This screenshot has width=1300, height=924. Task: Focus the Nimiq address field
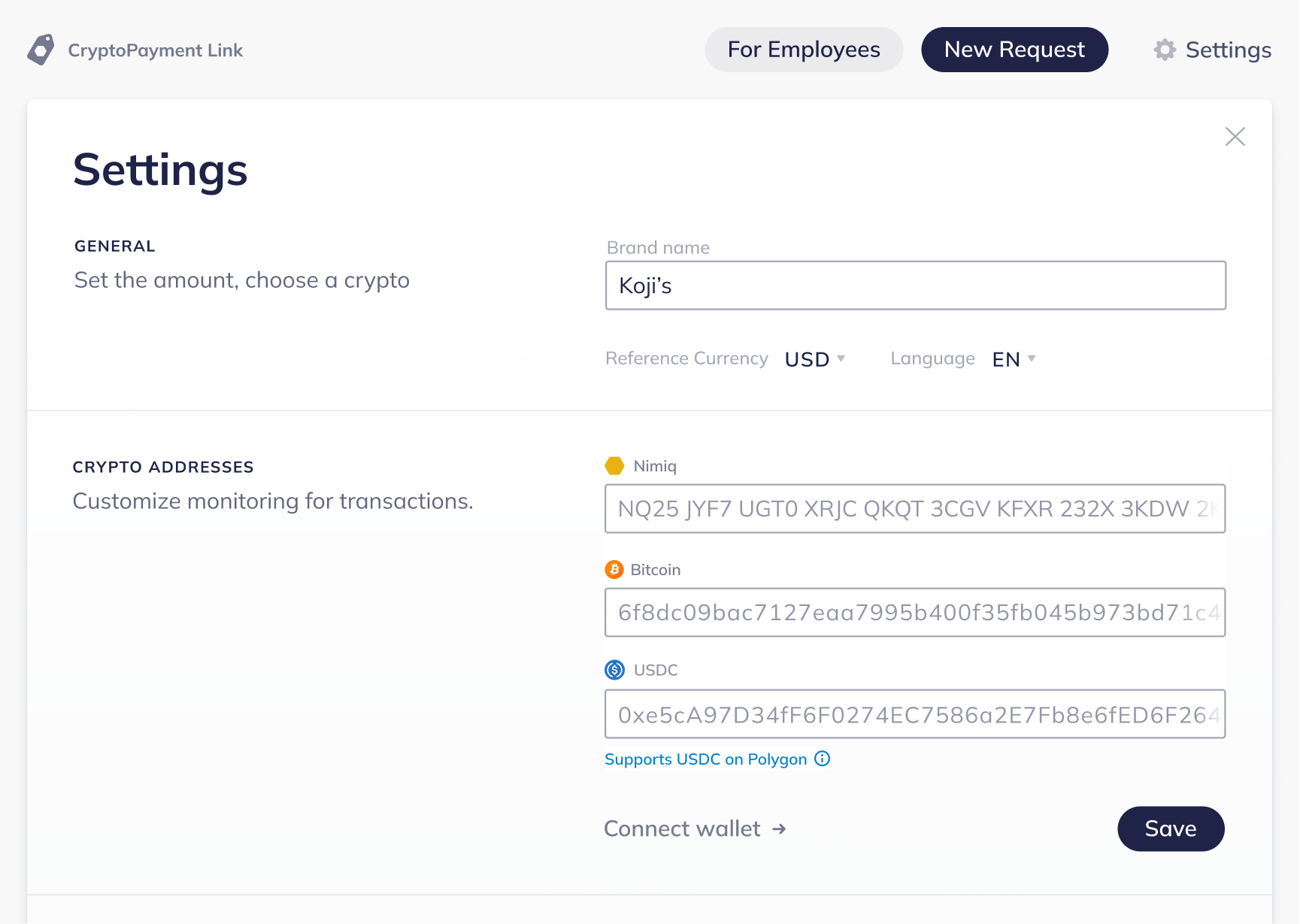click(x=915, y=509)
